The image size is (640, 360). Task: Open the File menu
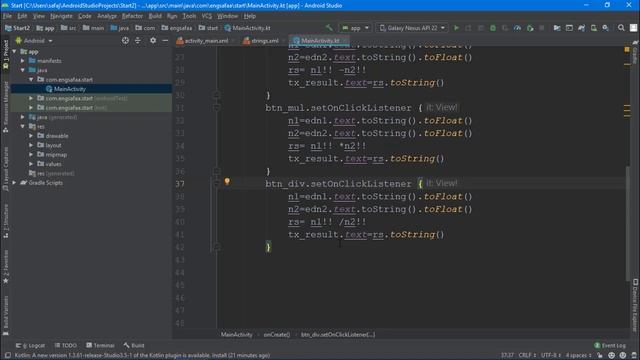[7, 16]
